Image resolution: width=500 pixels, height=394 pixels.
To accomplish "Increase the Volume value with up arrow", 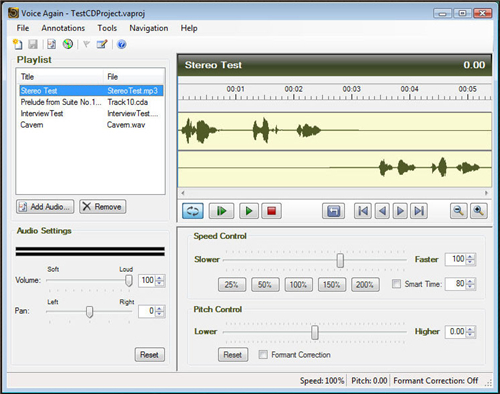I will (x=160, y=278).
